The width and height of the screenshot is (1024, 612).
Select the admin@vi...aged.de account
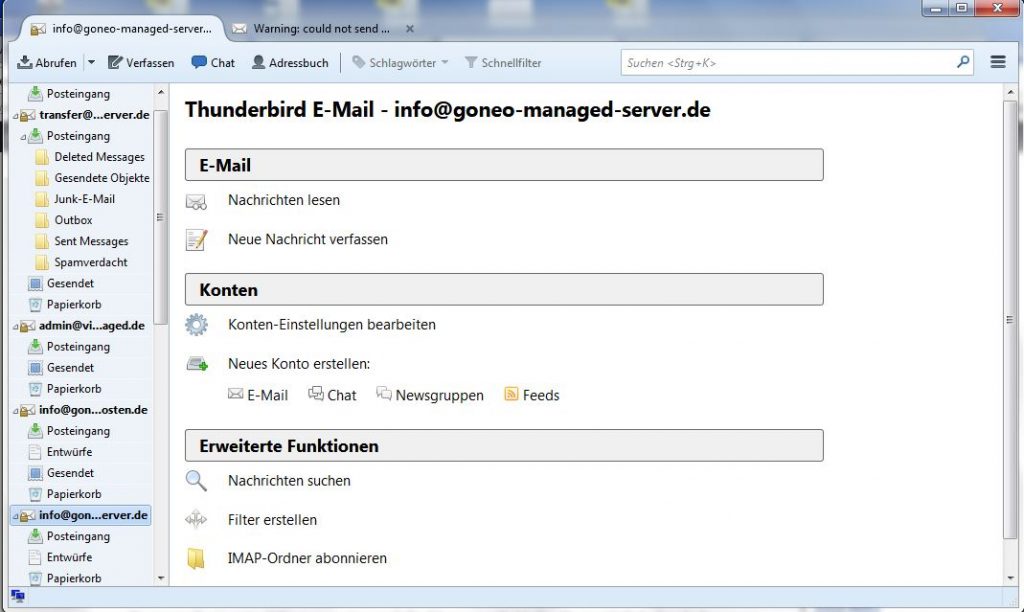point(82,325)
